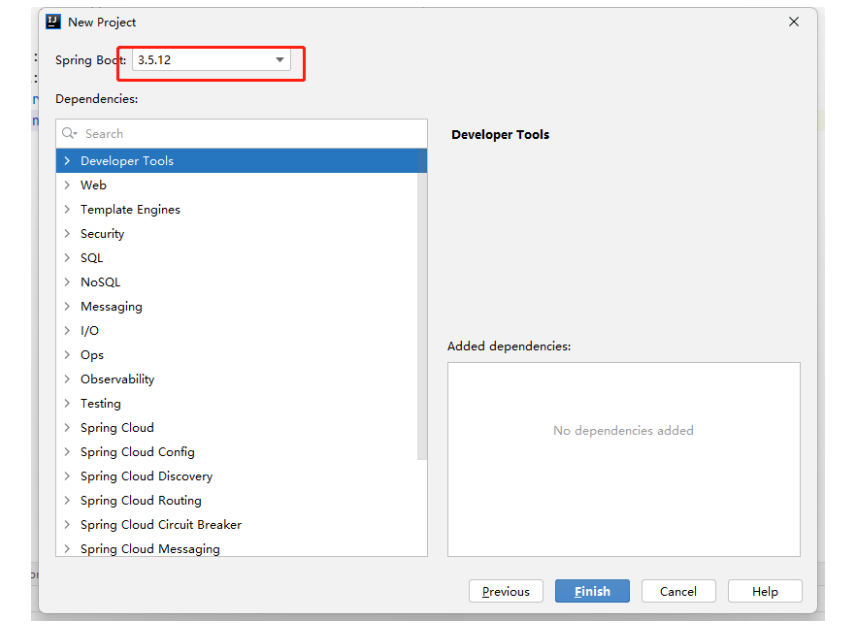Screen dimensions: 863x635
Task: Select the Template Engines row
Action: tap(237, 209)
